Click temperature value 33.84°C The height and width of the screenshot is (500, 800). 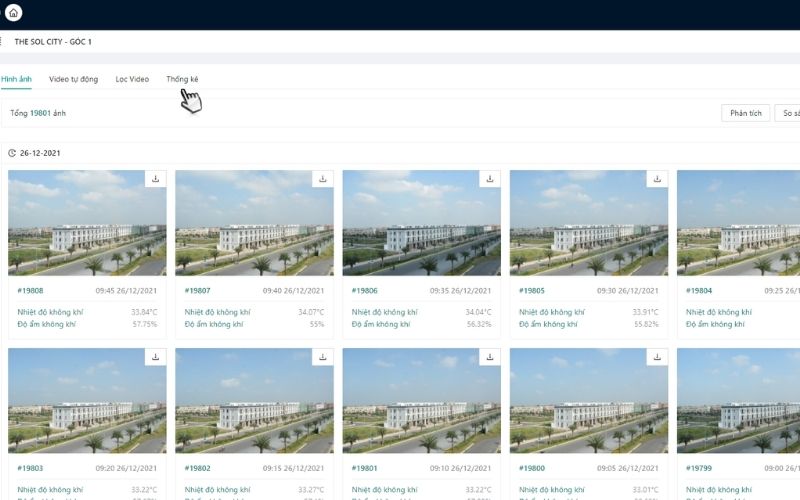coord(144,312)
